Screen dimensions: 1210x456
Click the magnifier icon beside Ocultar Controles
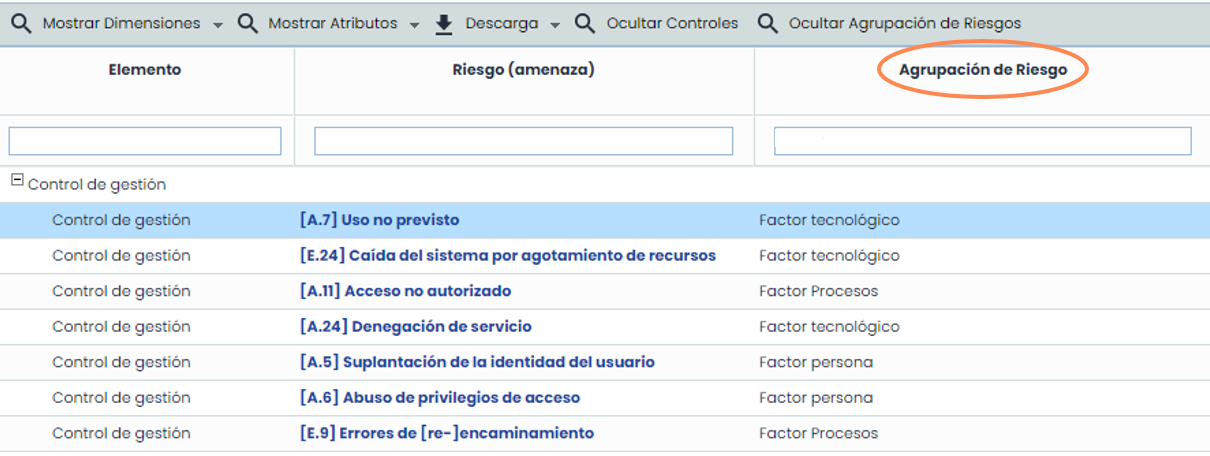[x=585, y=24]
